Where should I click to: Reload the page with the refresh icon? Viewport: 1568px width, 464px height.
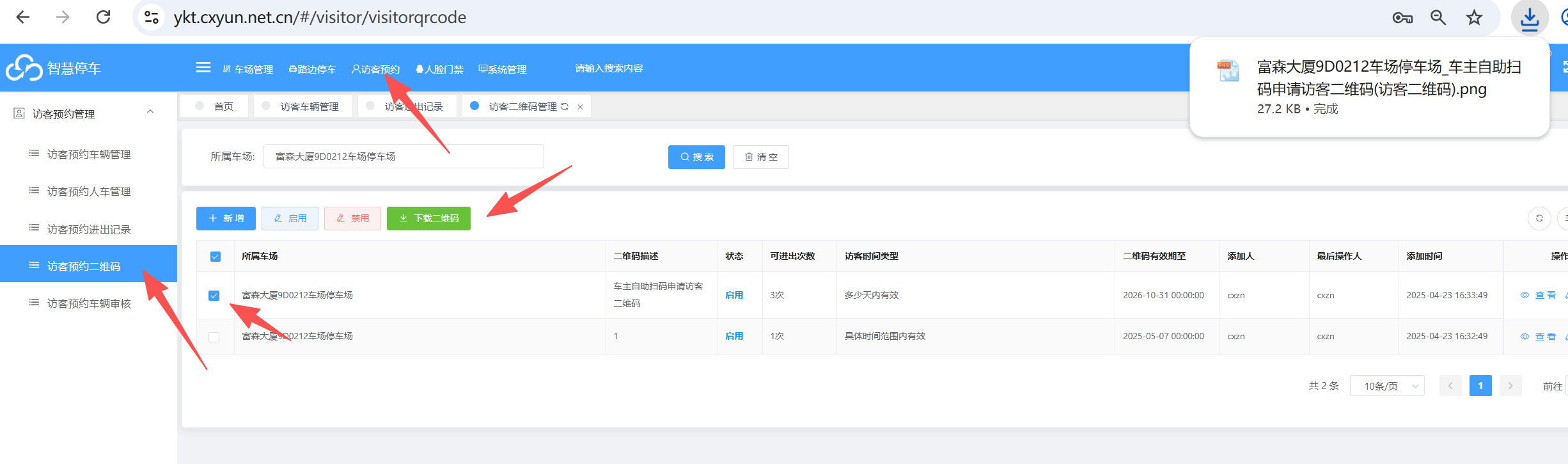103,17
